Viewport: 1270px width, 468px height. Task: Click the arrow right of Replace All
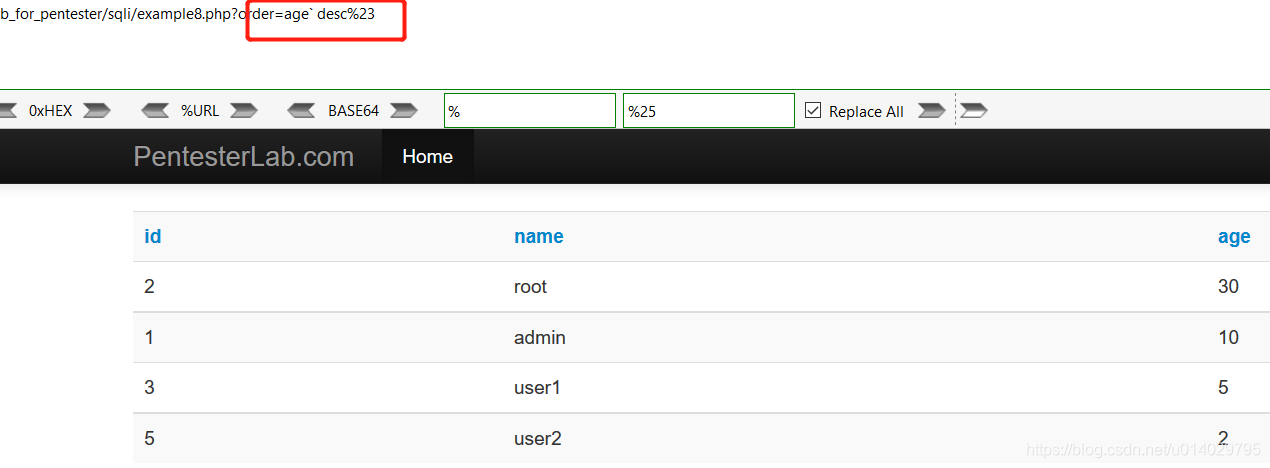[x=931, y=110]
